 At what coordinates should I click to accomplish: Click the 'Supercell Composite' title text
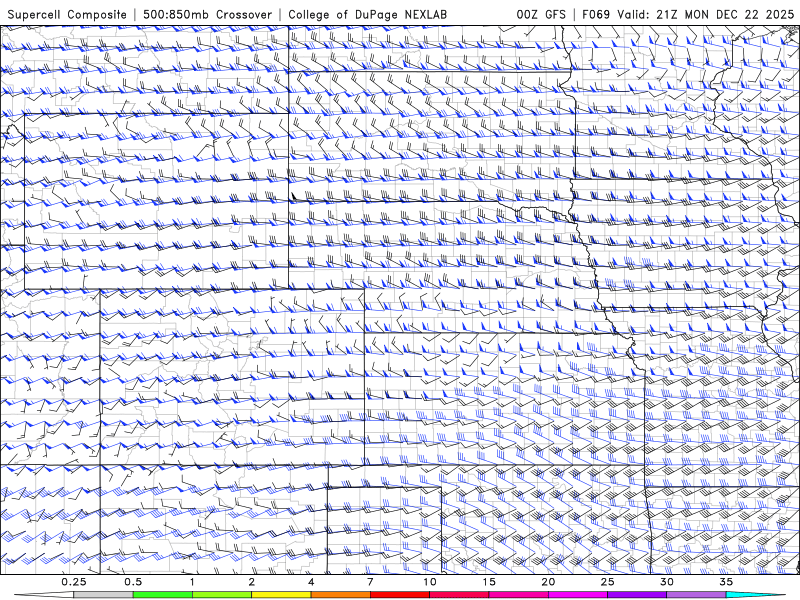point(67,14)
